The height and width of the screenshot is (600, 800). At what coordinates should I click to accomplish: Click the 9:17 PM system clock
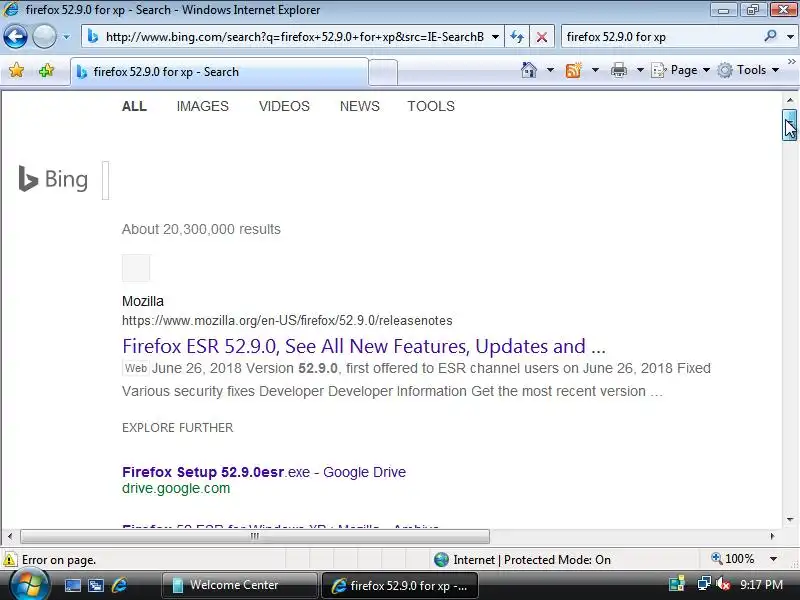pos(761,585)
